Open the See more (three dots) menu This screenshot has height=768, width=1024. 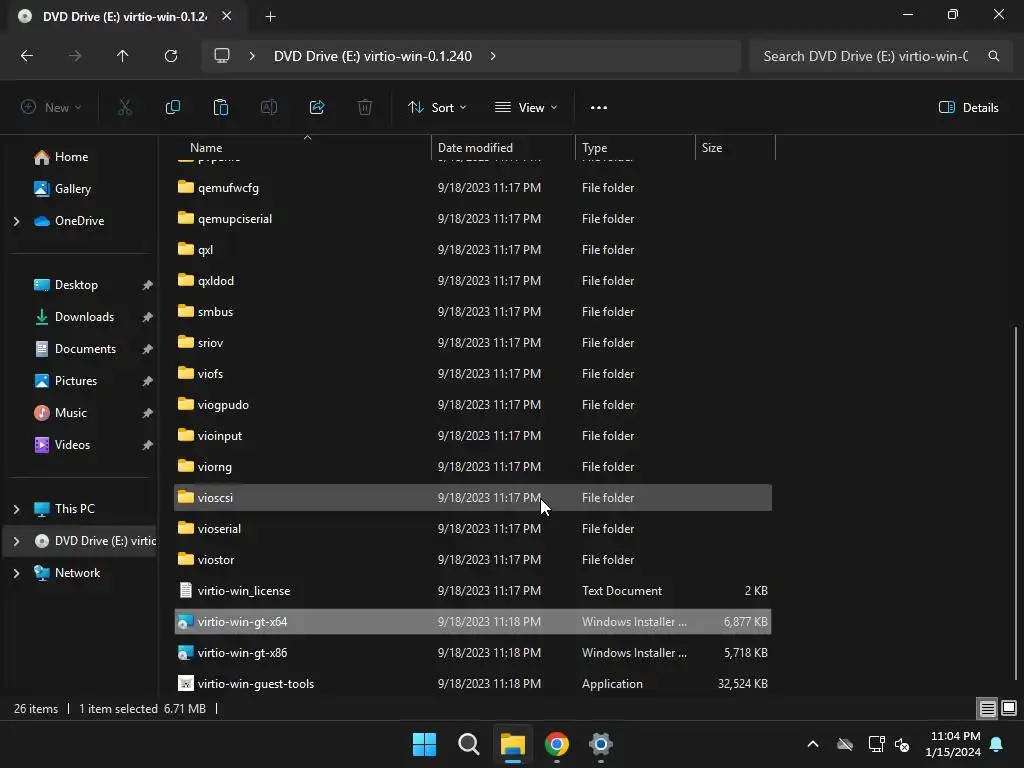(x=599, y=108)
